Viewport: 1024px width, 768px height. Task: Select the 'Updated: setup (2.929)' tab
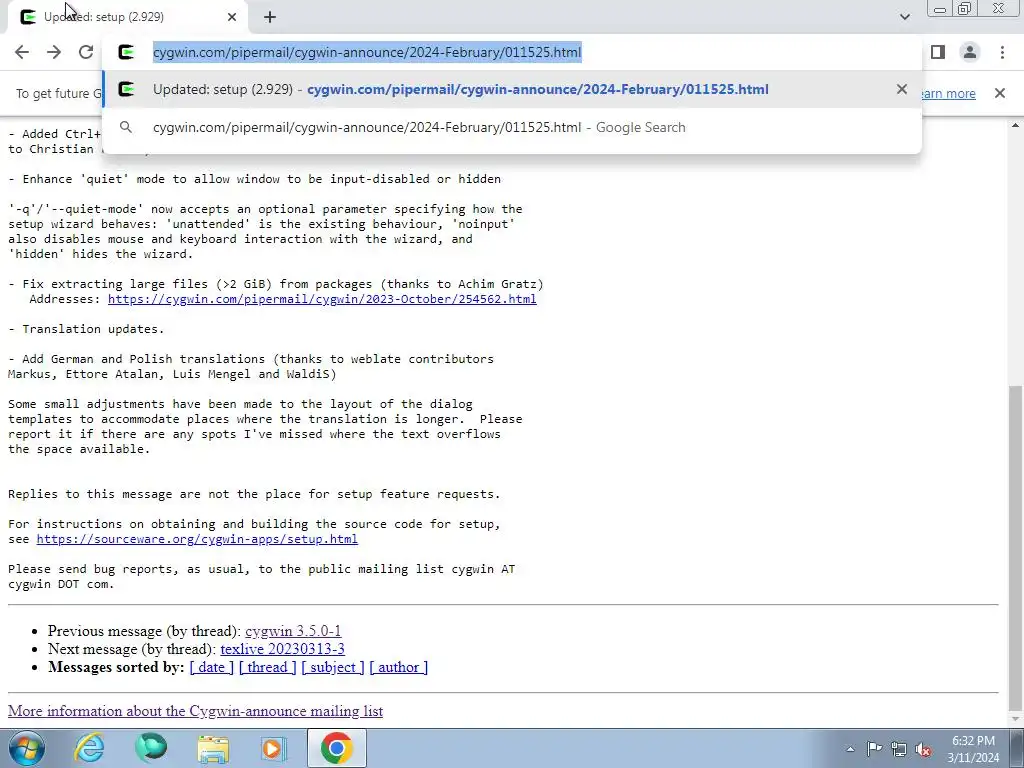(x=127, y=17)
